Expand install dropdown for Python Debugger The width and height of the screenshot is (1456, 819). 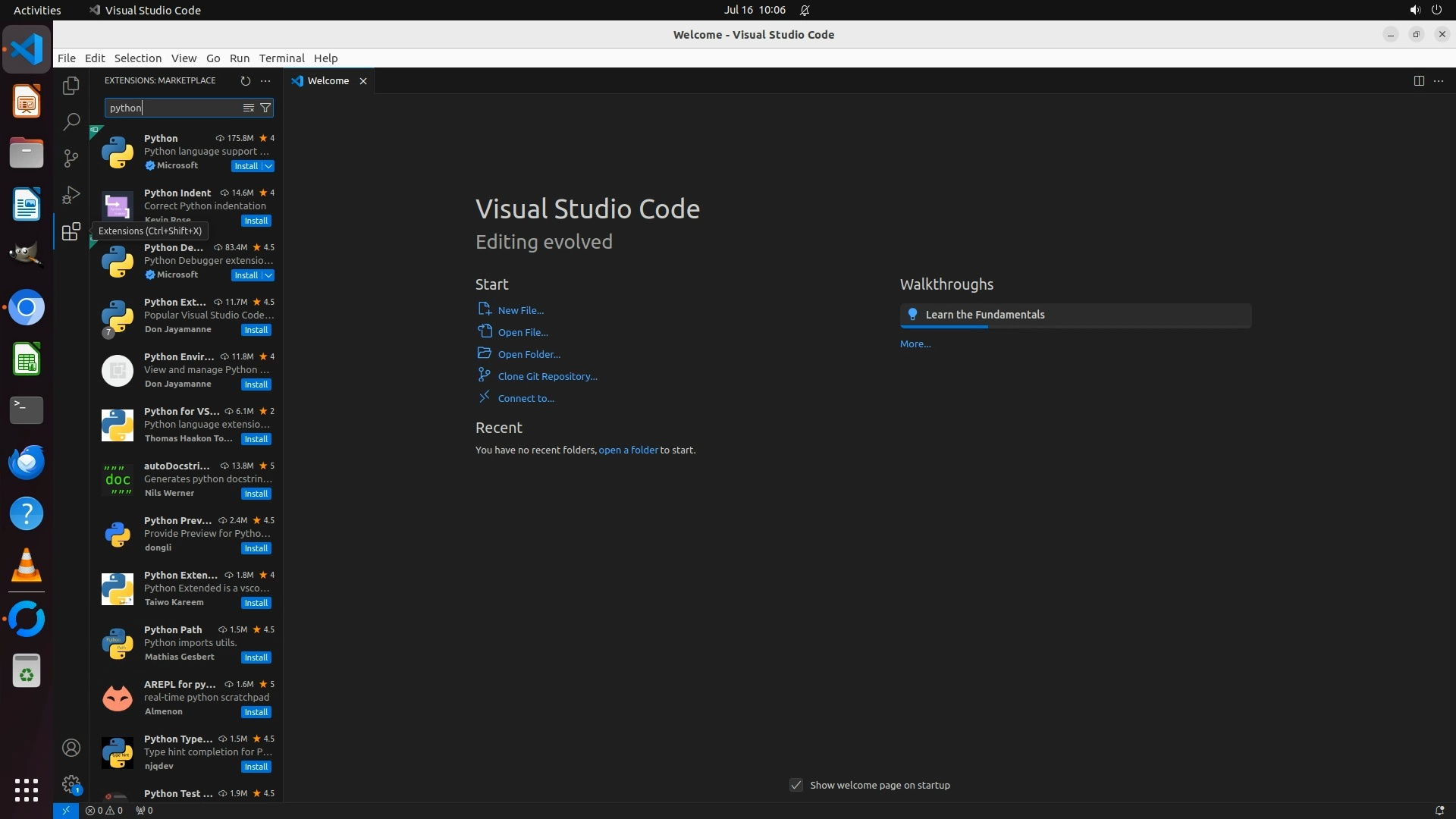pos(268,275)
